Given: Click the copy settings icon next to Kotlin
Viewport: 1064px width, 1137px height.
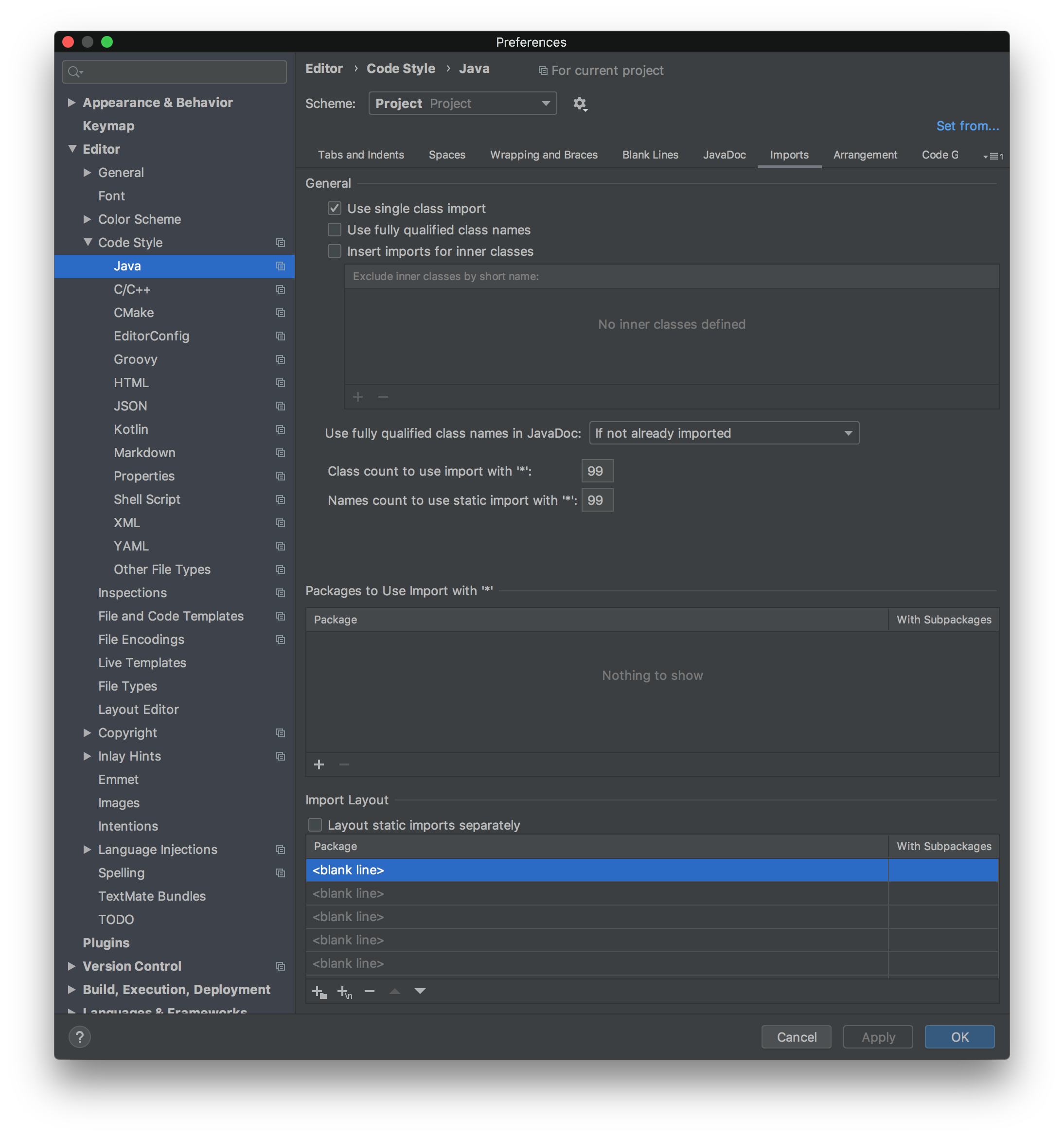Looking at the screenshot, I should pos(280,429).
